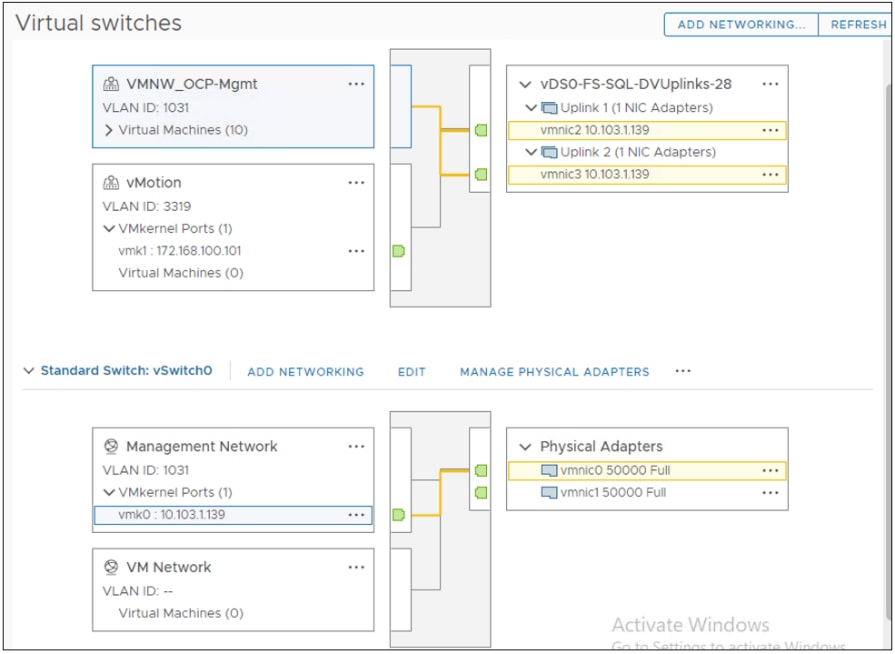Collapse Uplink 1 (1 NIC Adapters)
The height and width of the screenshot is (654, 895).
(x=532, y=107)
